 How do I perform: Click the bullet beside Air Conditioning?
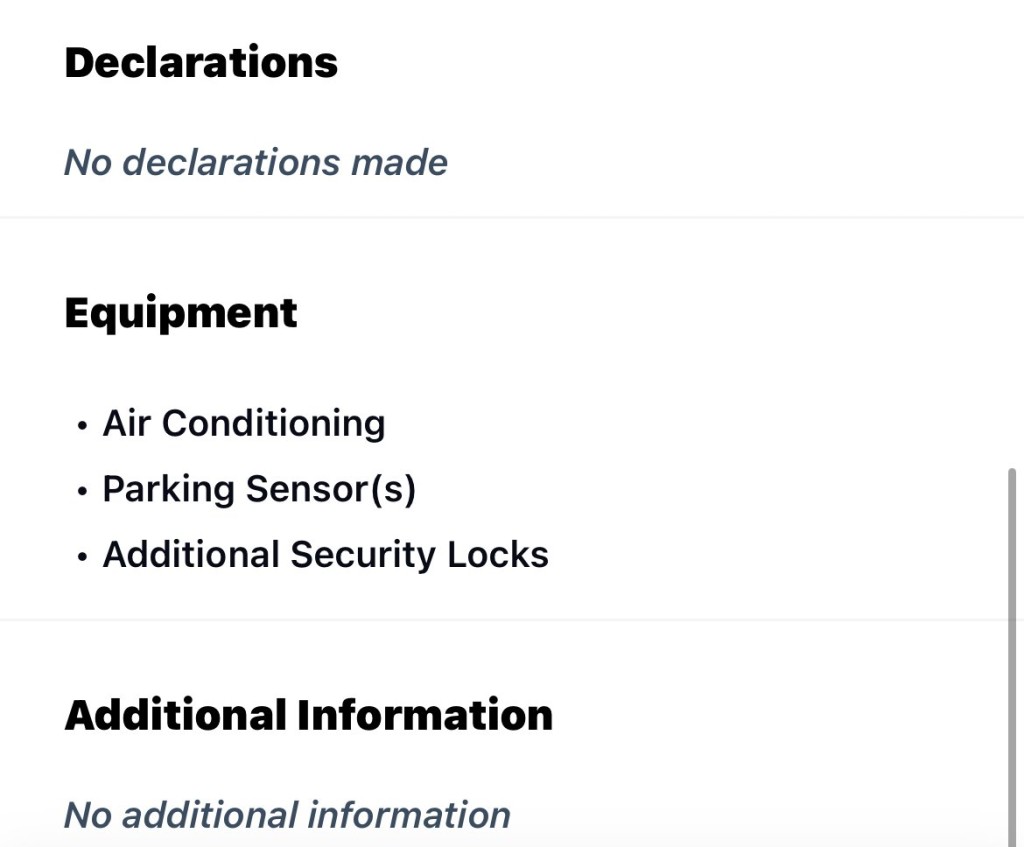point(82,426)
